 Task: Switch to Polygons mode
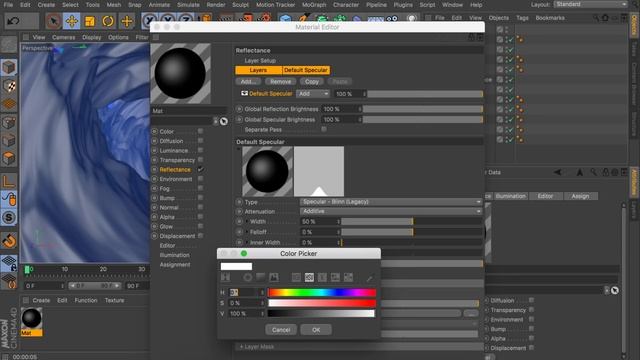[9, 158]
